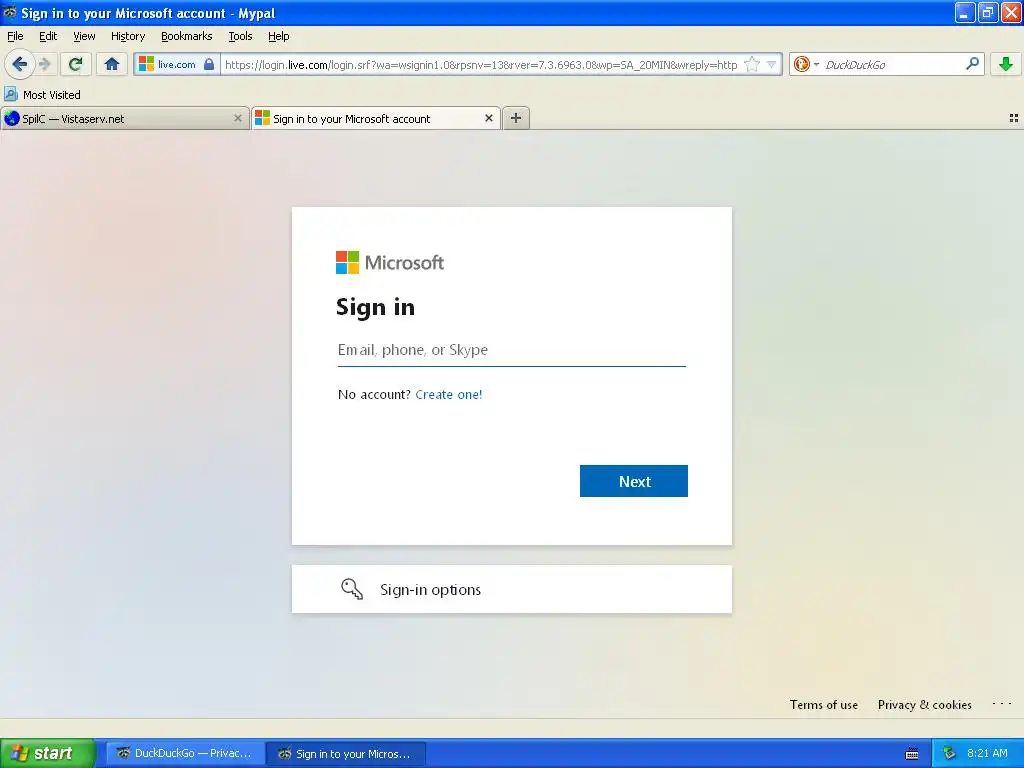
Task: Click the Email, phone, or Skype field
Action: [x=511, y=350]
